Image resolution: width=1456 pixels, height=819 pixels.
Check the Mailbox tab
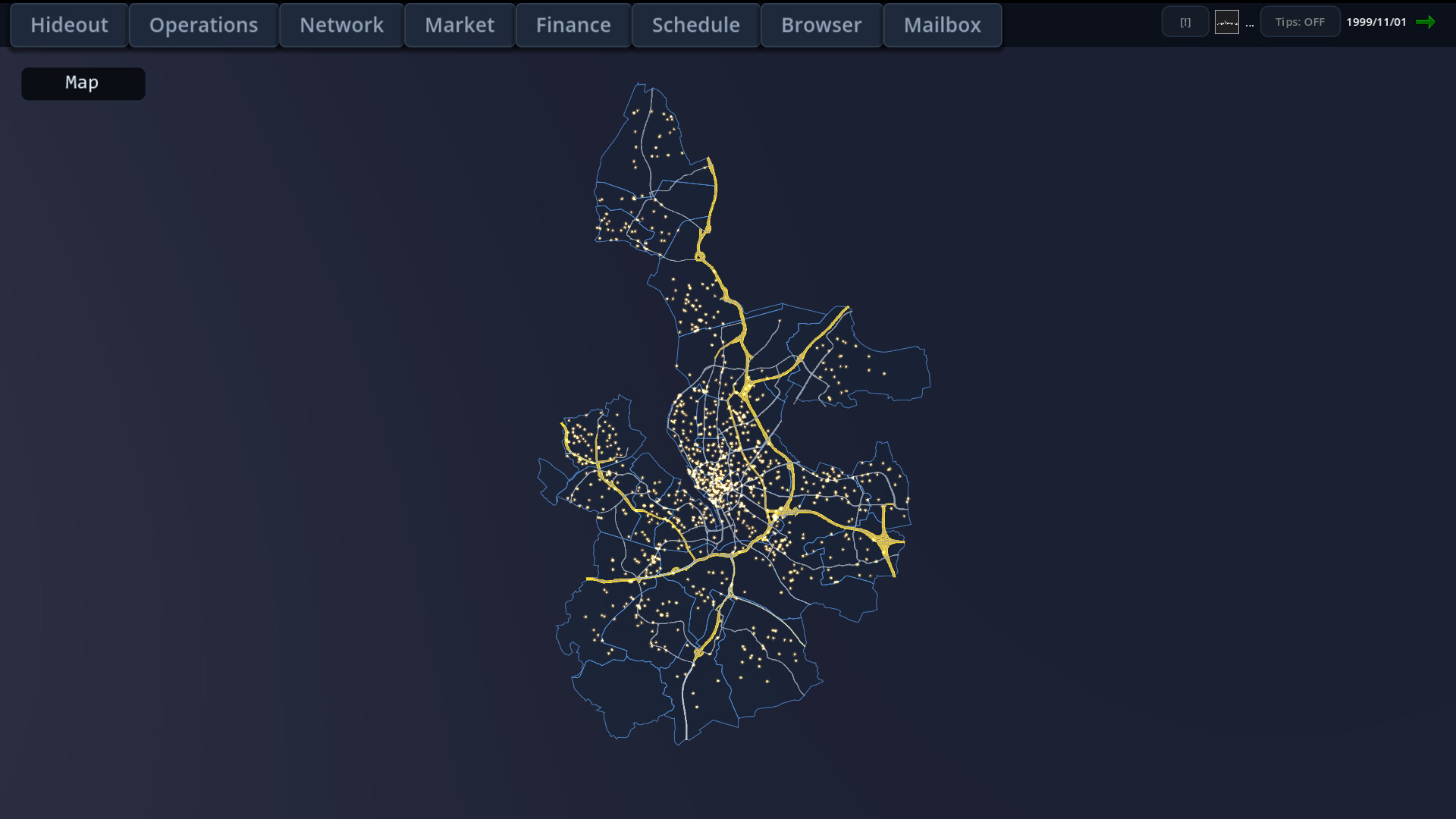point(942,25)
